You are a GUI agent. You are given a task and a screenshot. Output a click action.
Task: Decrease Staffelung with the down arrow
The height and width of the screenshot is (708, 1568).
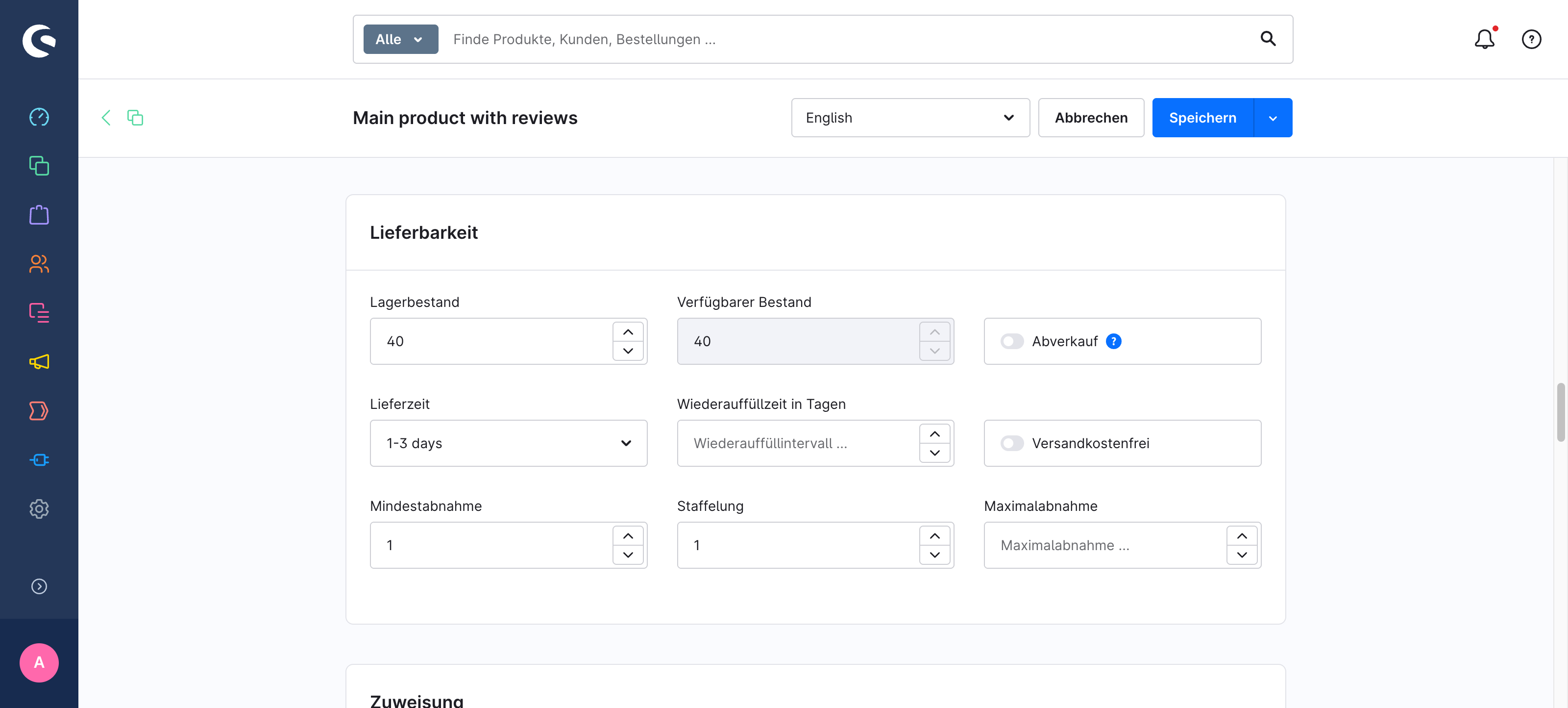935,555
